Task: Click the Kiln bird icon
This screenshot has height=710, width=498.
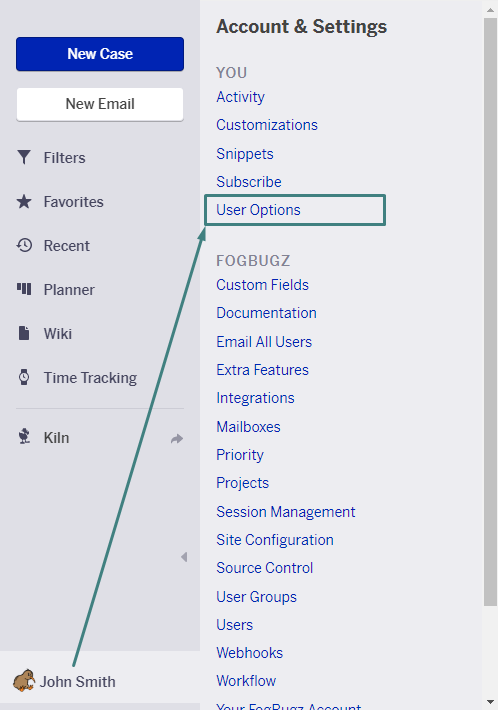Action: pos(24,437)
